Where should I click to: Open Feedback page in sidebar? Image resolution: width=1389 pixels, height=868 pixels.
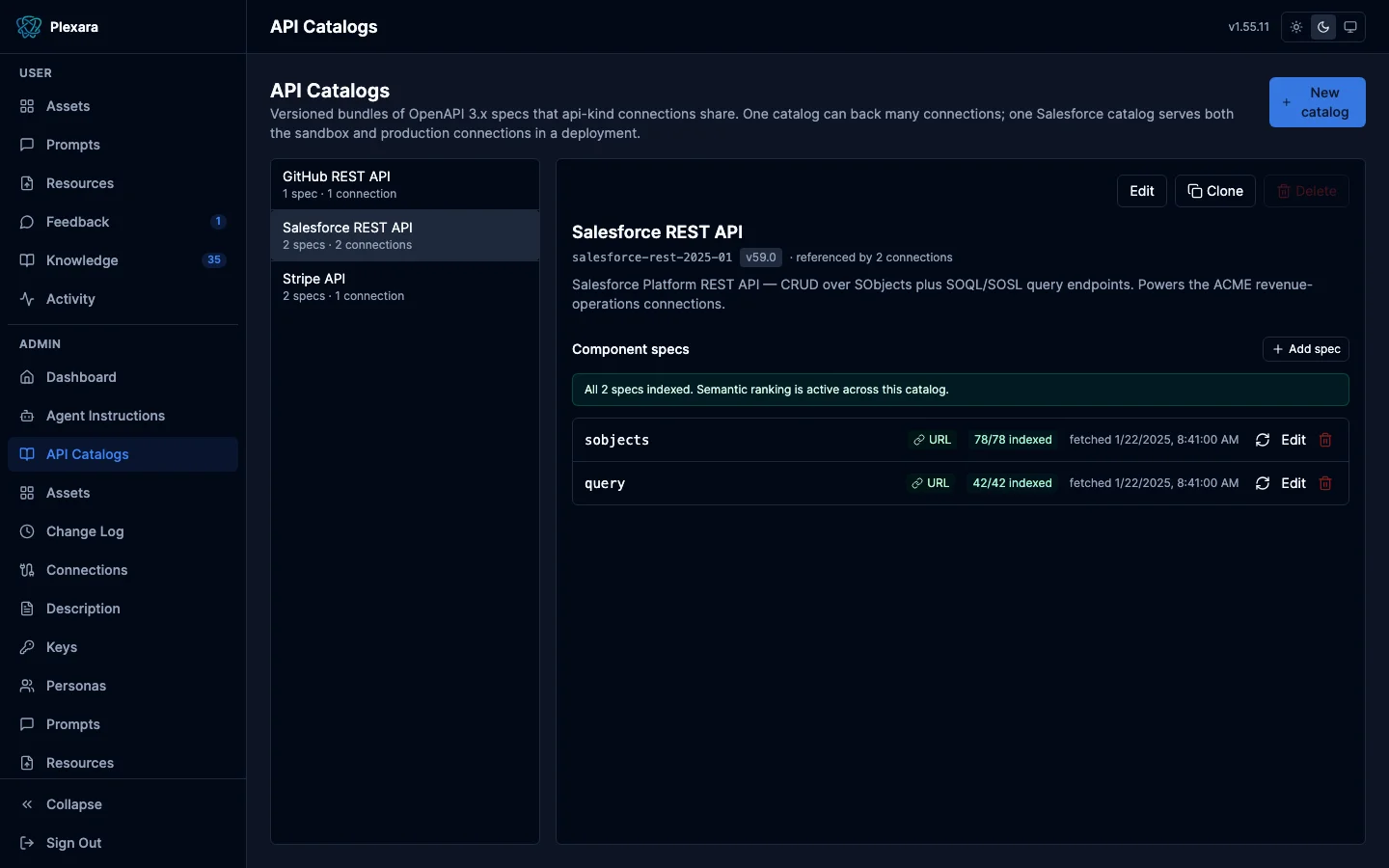(123, 222)
